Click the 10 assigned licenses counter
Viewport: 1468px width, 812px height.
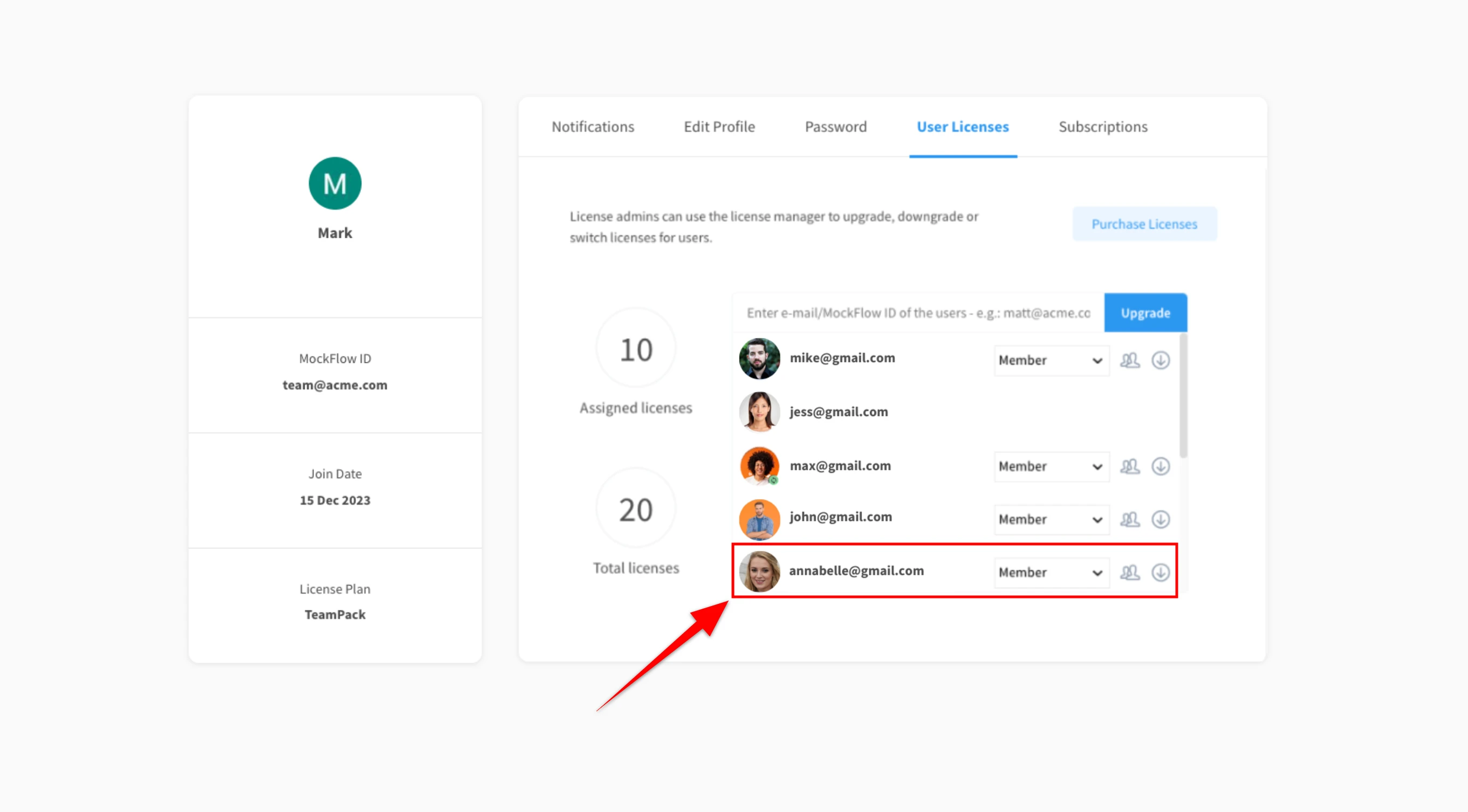636,348
